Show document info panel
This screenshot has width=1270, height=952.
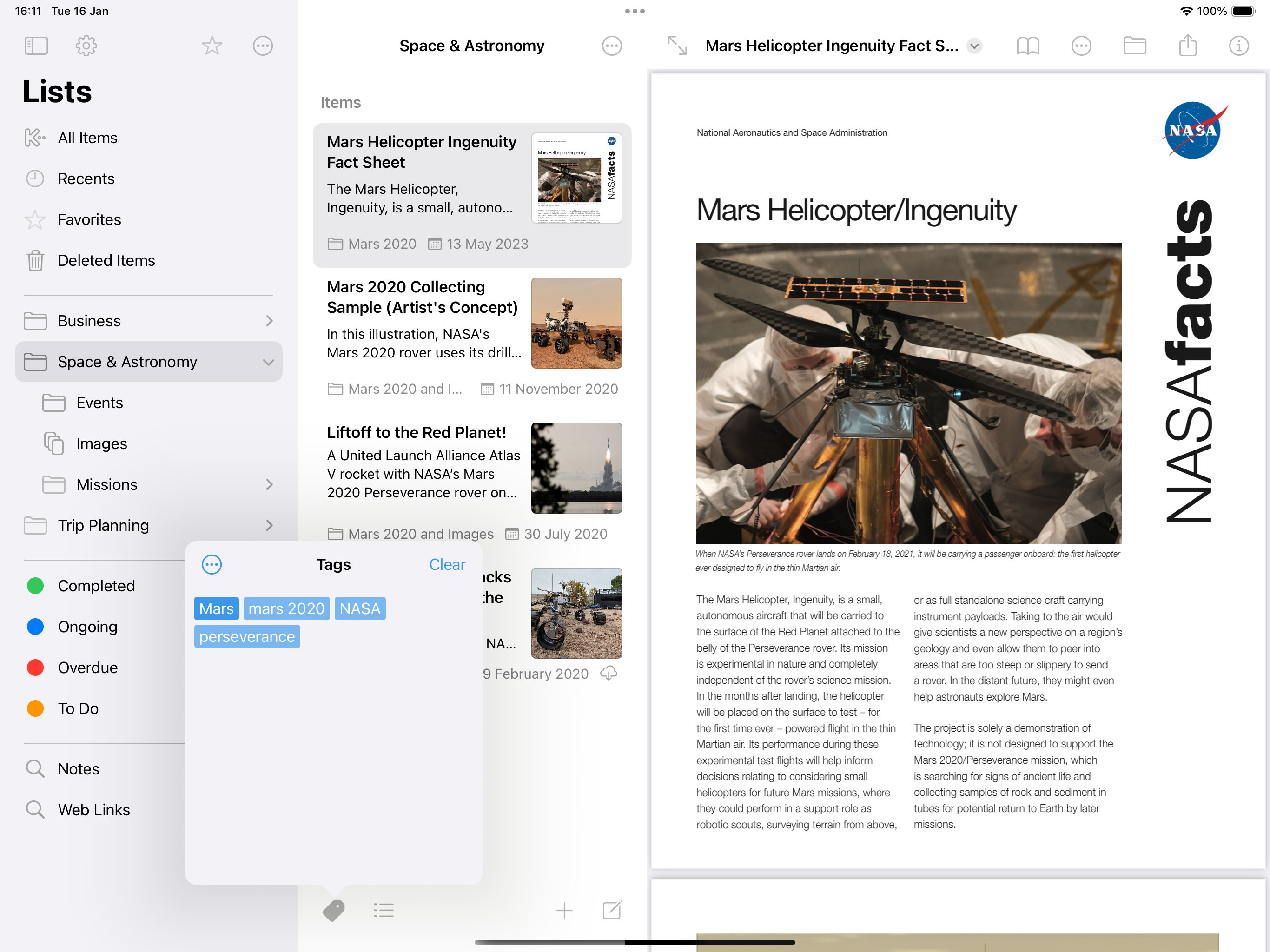coord(1238,46)
